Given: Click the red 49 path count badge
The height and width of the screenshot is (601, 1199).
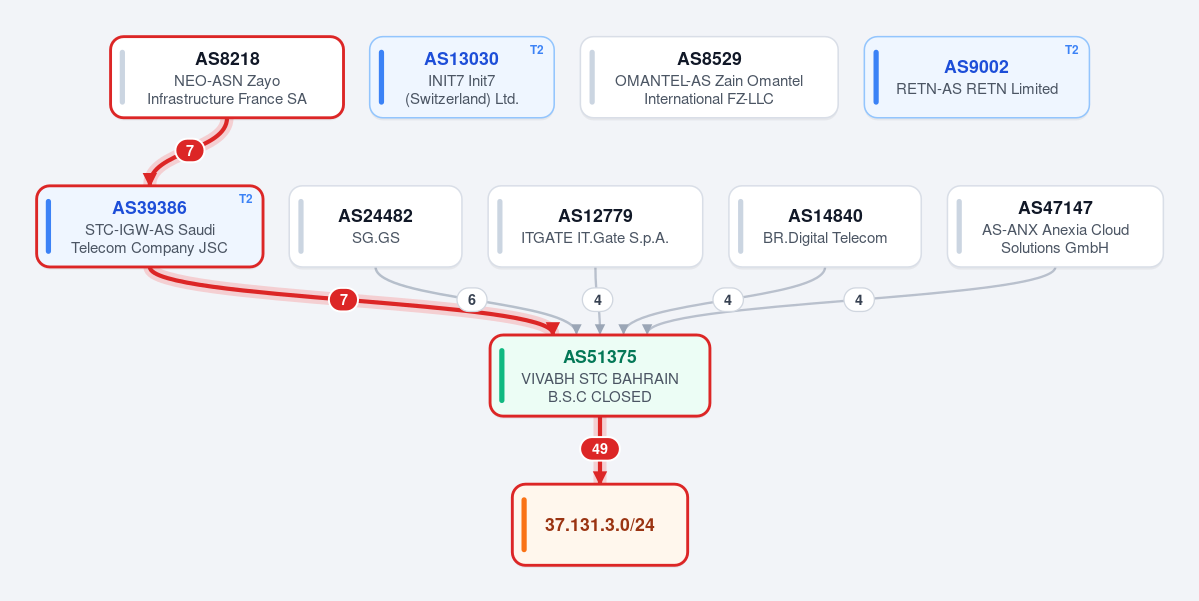Looking at the screenshot, I should coord(600,449).
